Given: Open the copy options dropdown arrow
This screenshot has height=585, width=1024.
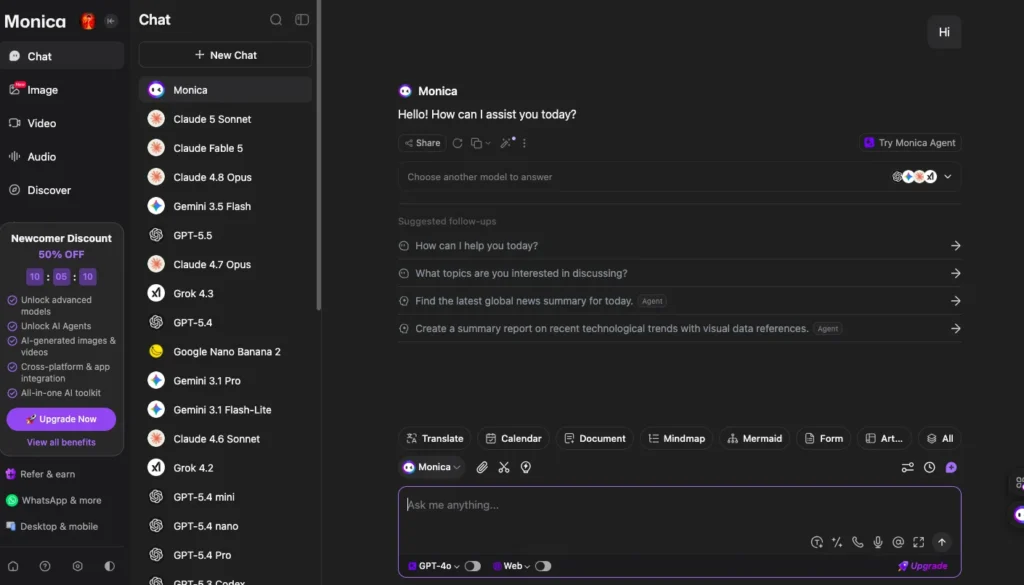Looking at the screenshot, I should pos(488,143).
